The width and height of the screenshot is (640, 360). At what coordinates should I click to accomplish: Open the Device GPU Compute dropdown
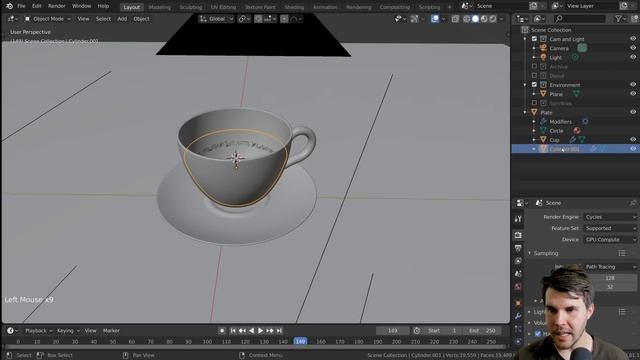coord(611,240)
